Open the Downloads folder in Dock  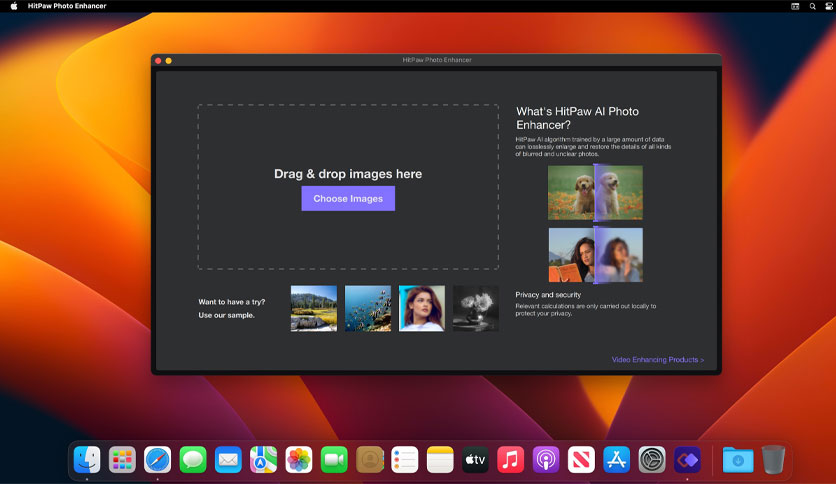[738, 459]
